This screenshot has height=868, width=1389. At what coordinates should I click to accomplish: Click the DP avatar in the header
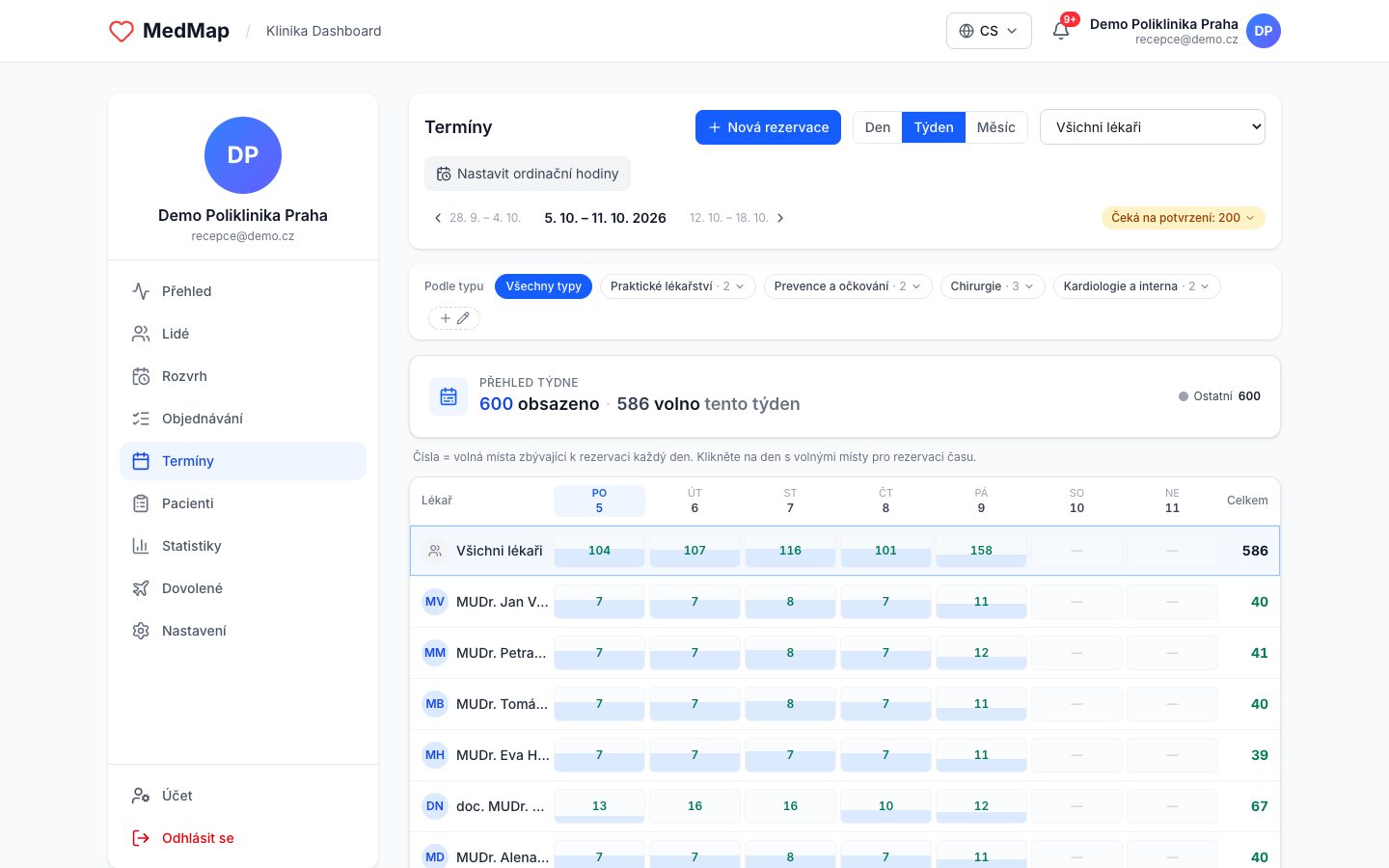pos(1264,31)
